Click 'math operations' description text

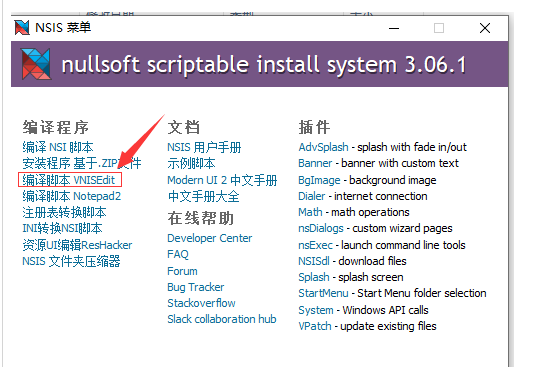tap(370, 212)
